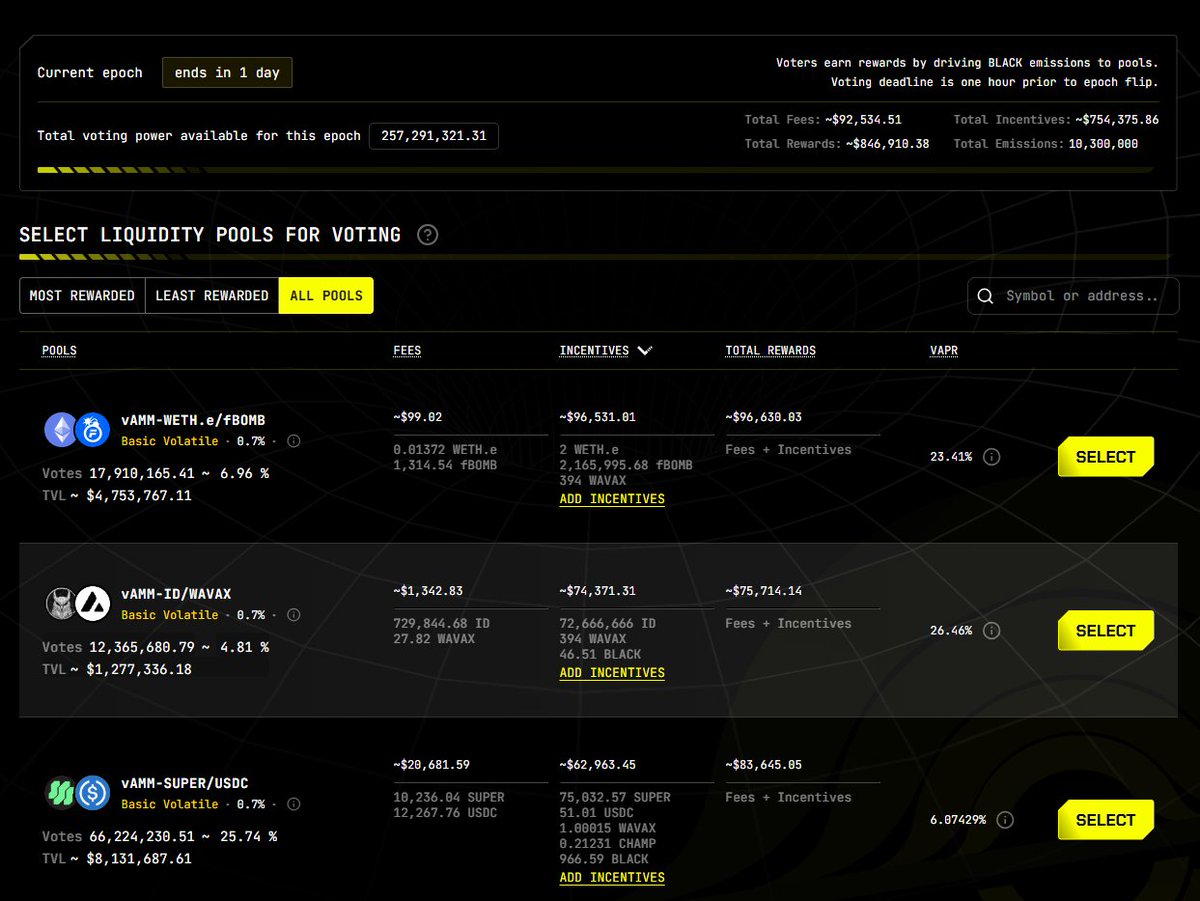Screen dimensions: 1200x901
Task: Switch to Least Rewarded tab
Action: pos(212,296)
